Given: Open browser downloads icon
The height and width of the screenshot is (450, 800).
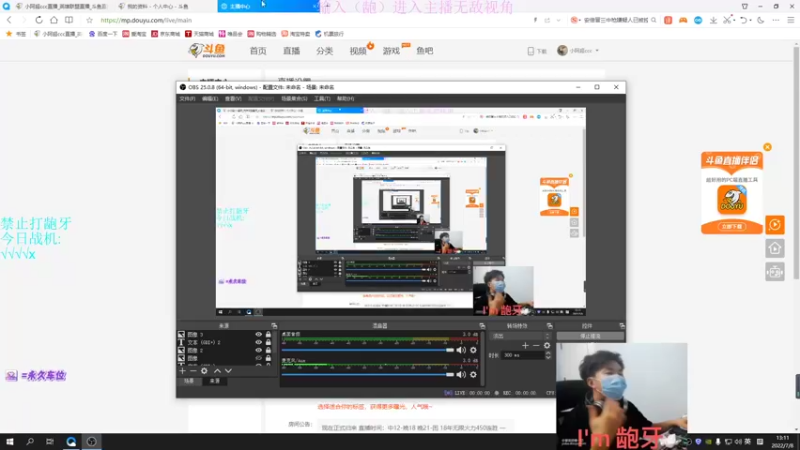Looking at the screenshot, I should coord(713,20).
